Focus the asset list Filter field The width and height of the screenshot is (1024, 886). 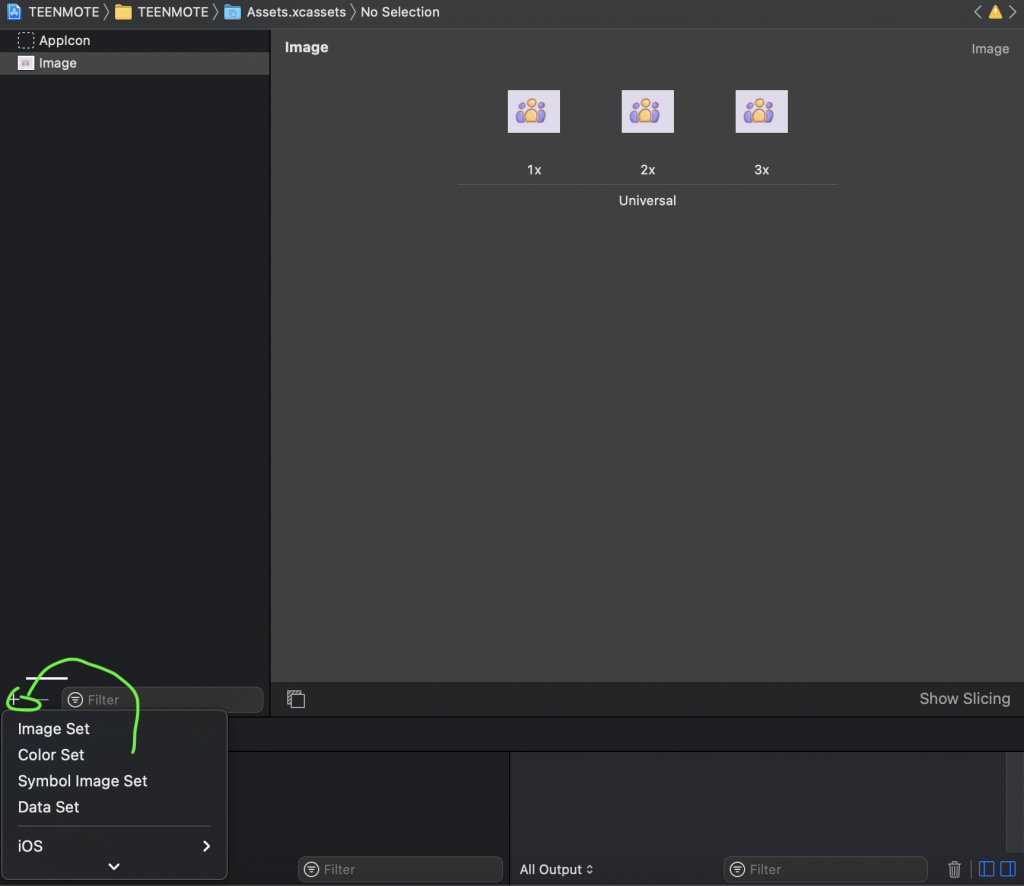[163, 700]
